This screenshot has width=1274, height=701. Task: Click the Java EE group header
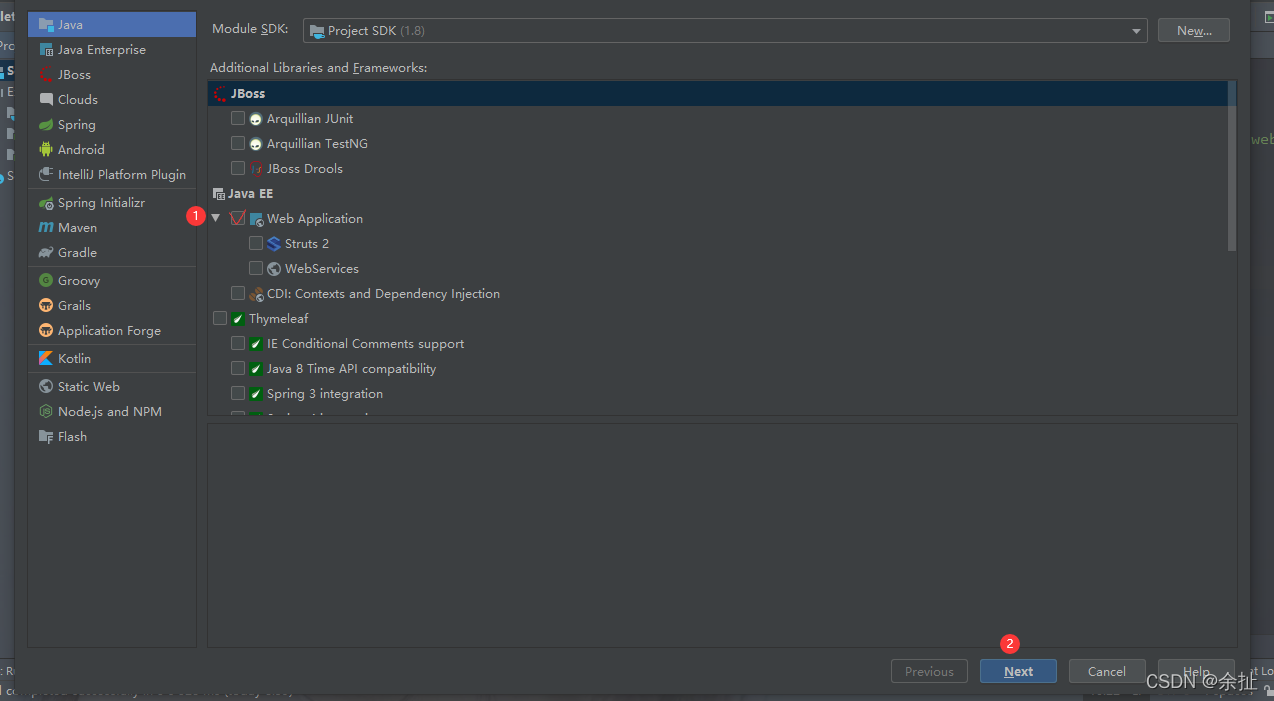point(718,193)
